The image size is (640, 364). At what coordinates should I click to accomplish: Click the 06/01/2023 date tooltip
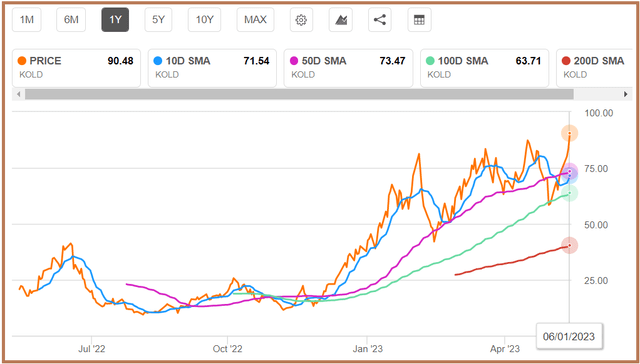click(569, 337)
